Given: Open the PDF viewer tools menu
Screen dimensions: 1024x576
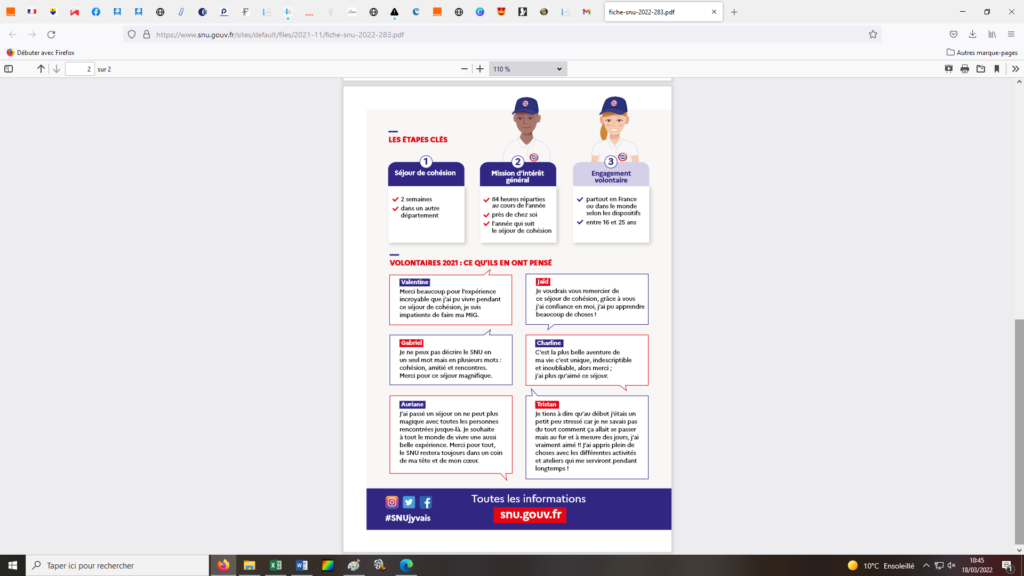Looking at the screenshot, I should pyautogui.click(x=1014, y=69).
